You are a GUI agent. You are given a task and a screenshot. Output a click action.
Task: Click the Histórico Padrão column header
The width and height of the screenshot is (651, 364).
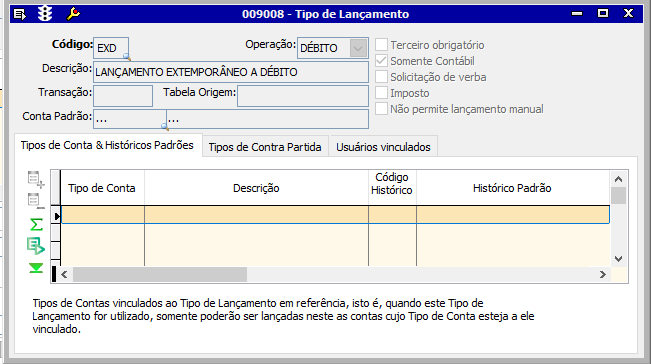coord(513,188)
